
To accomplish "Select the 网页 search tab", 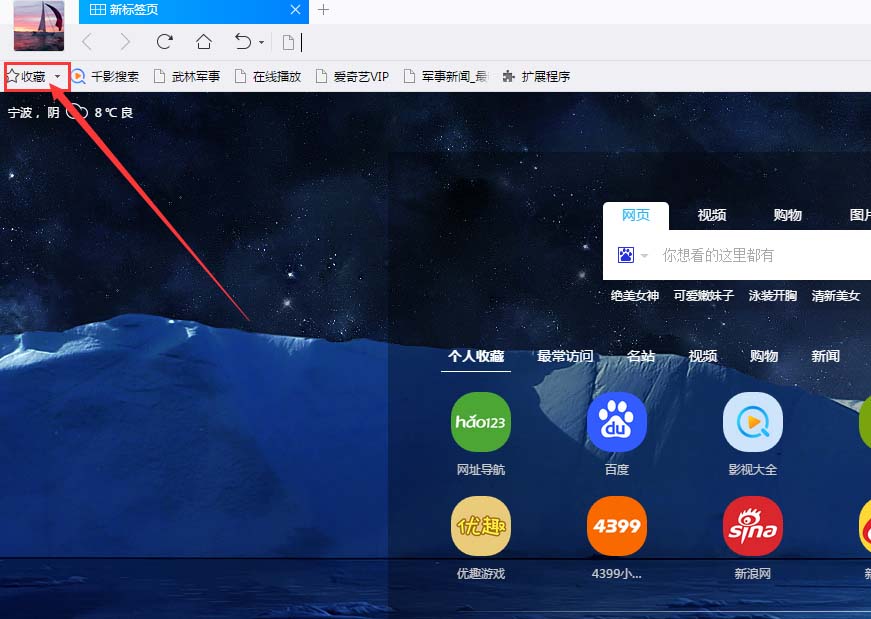I will pyautogui.click(x=636, y=215).
